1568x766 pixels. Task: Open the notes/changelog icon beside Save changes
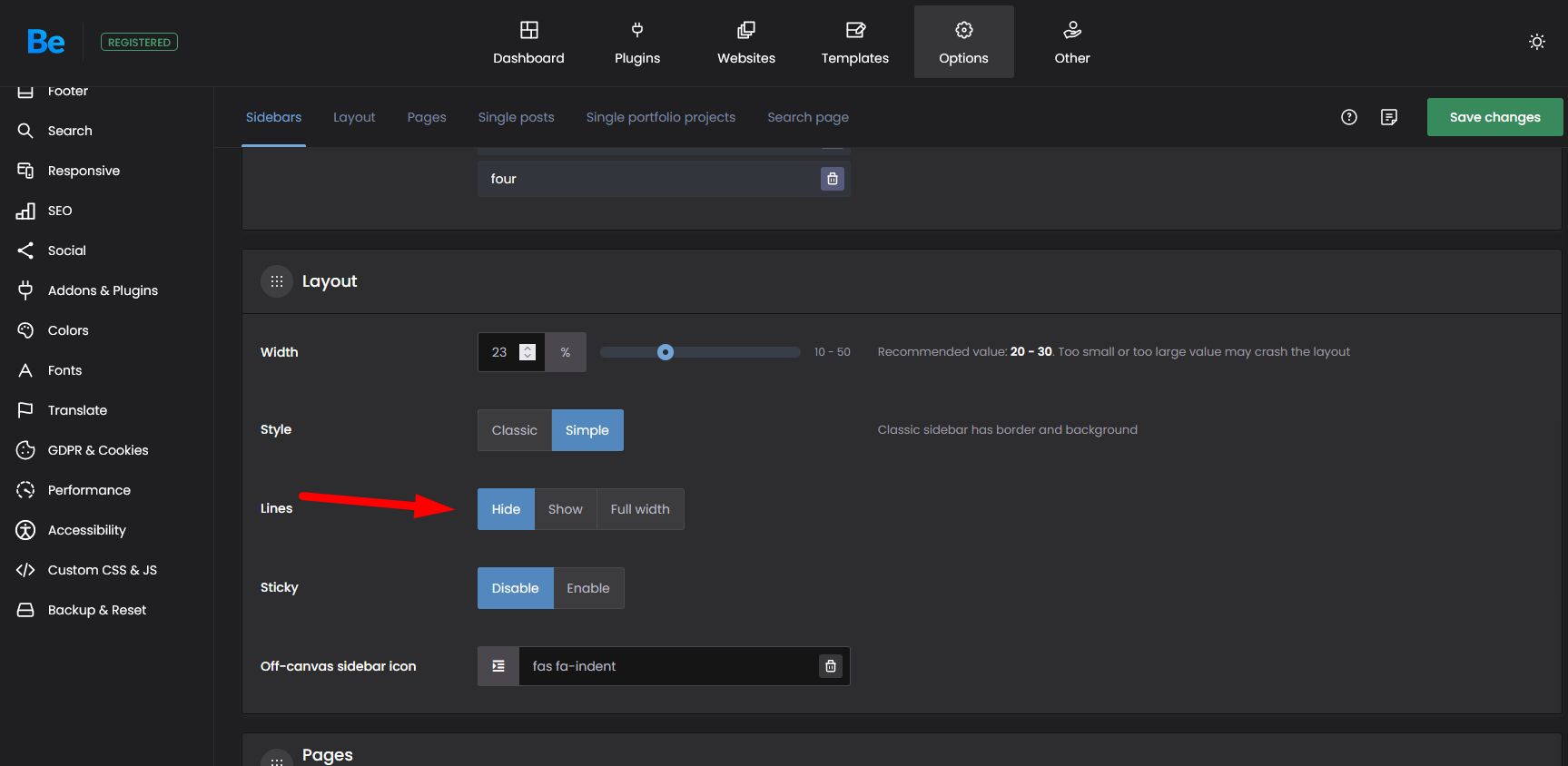tap(1389, 117)
